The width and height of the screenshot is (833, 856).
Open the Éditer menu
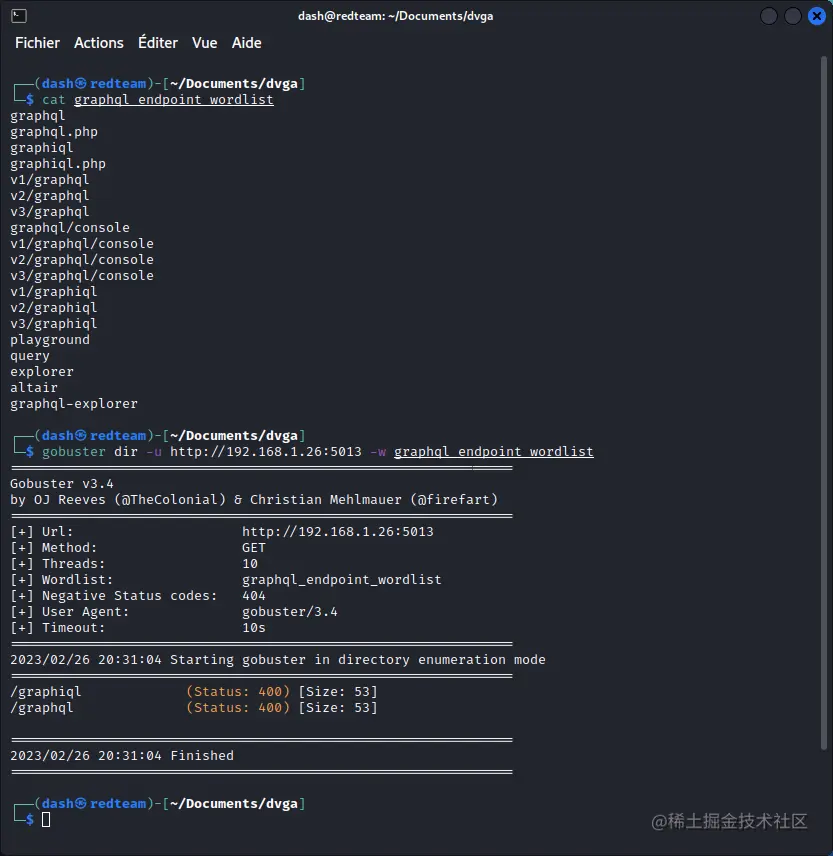158,43
